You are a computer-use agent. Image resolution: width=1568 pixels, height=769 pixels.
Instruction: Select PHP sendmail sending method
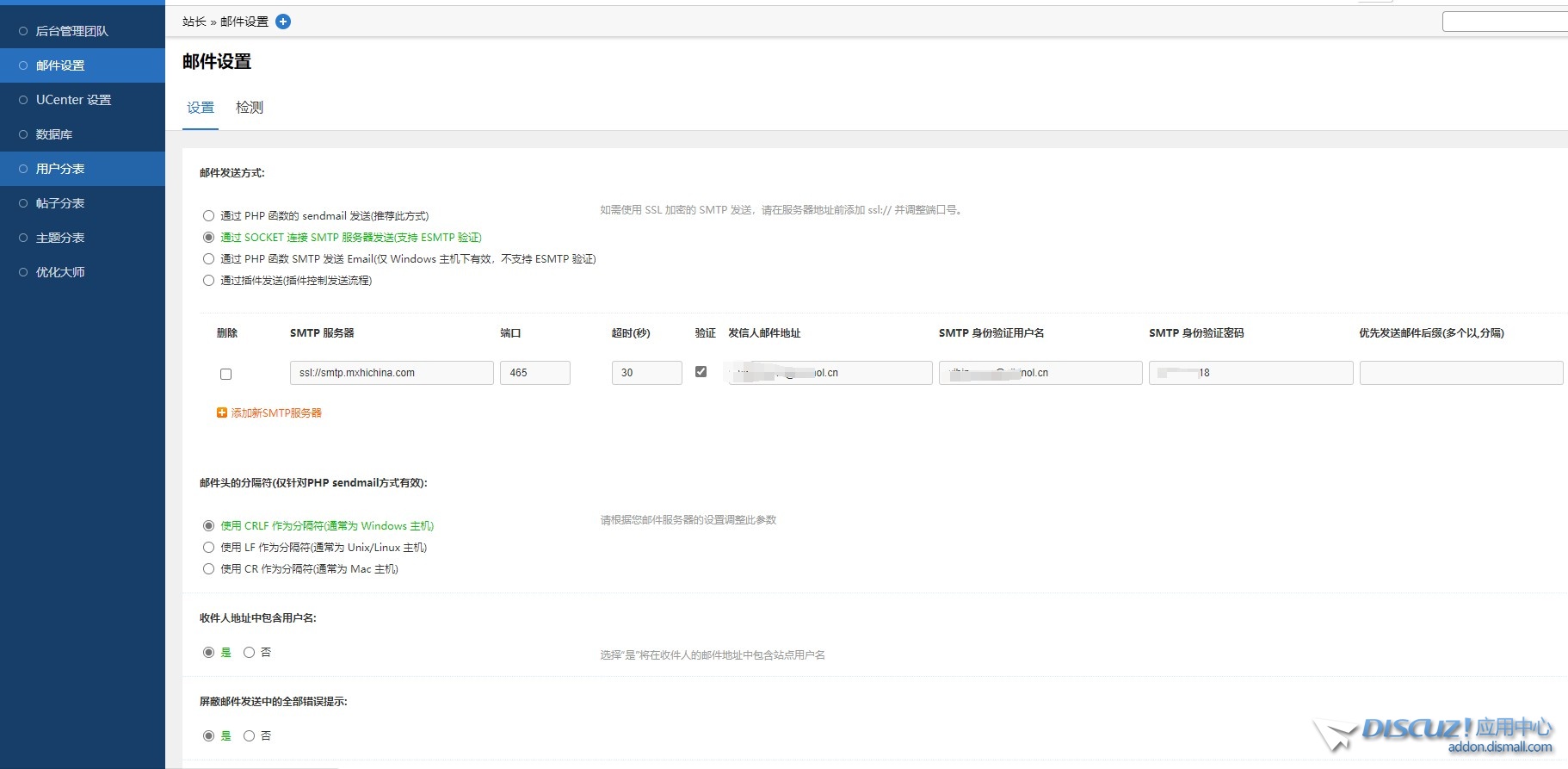click(x=208, y=216)
